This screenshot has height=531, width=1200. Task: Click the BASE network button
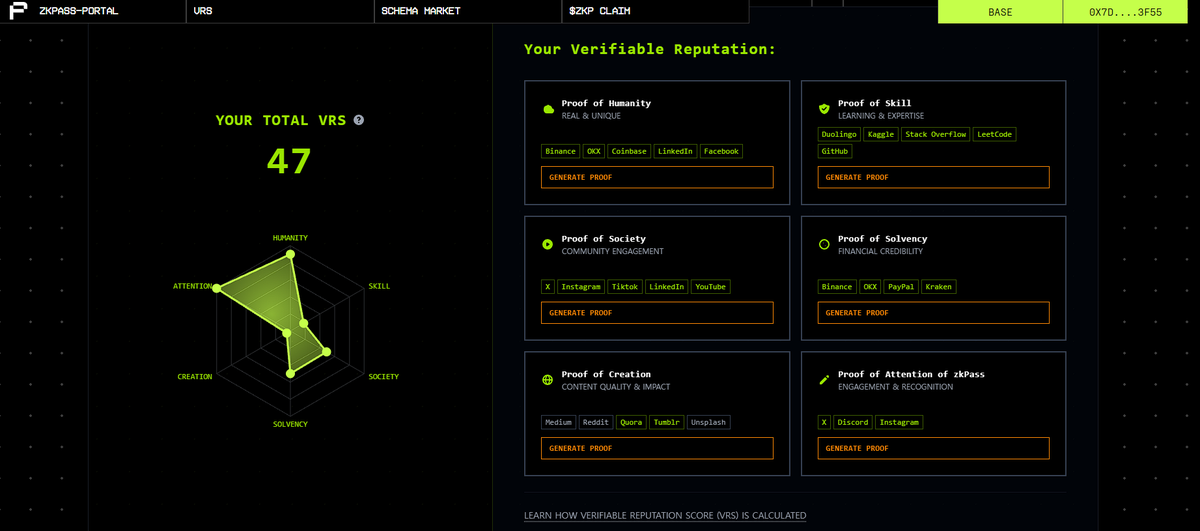1000,12
